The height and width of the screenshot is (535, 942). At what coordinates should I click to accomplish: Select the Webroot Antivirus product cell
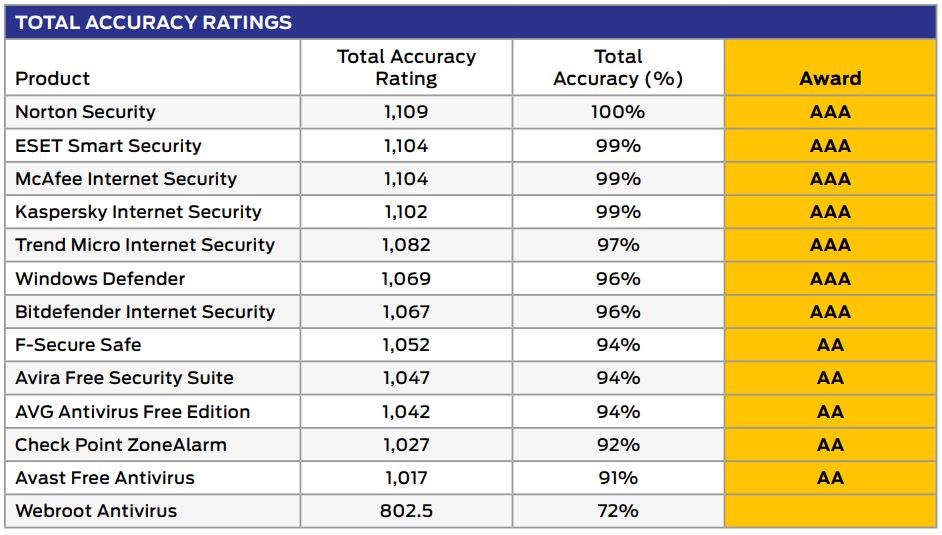pyautogui.click(x=96, y=511)
